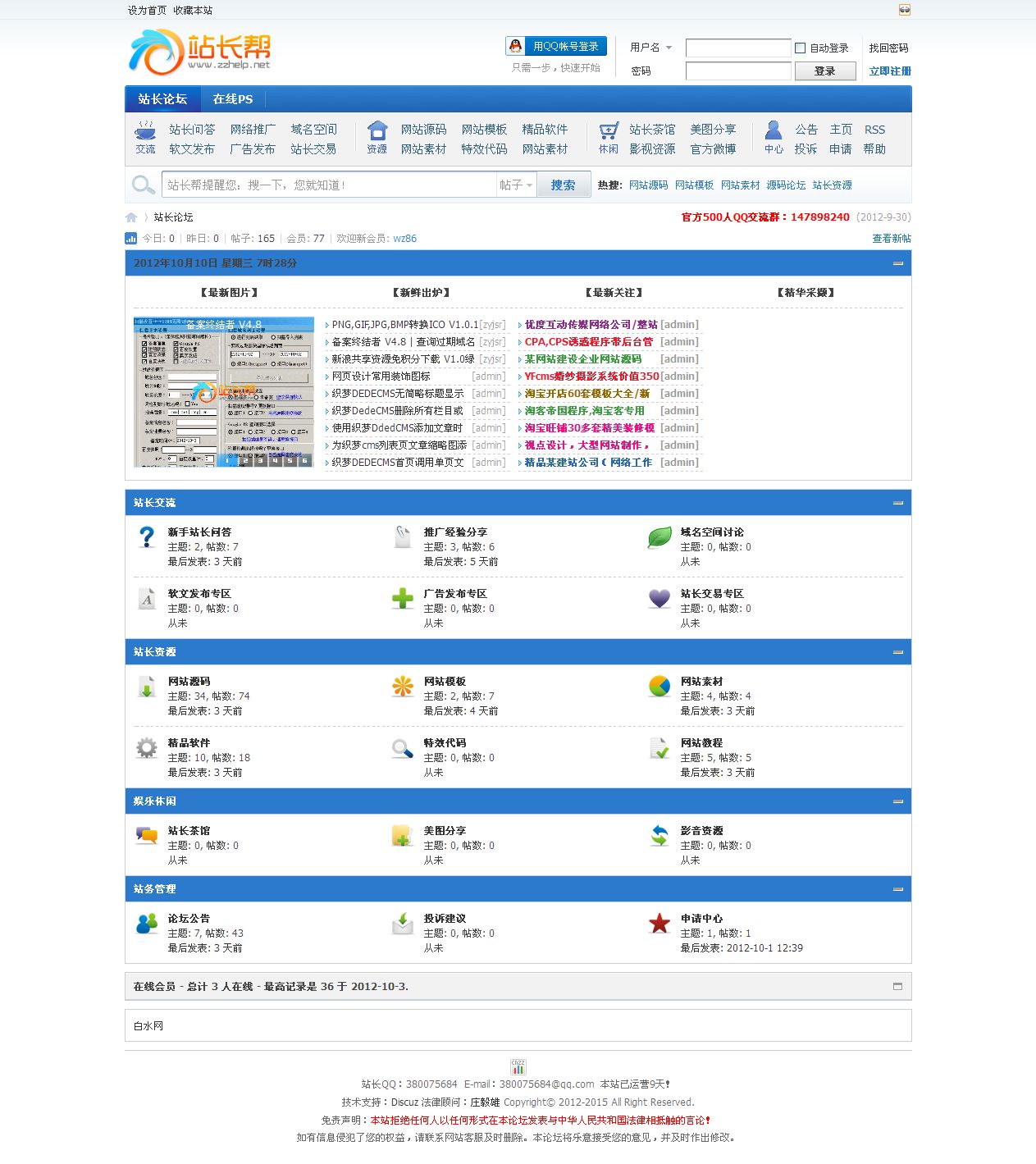Open the 用户名 login type dropdown
1036x1164 pixels.
[651, 48]
